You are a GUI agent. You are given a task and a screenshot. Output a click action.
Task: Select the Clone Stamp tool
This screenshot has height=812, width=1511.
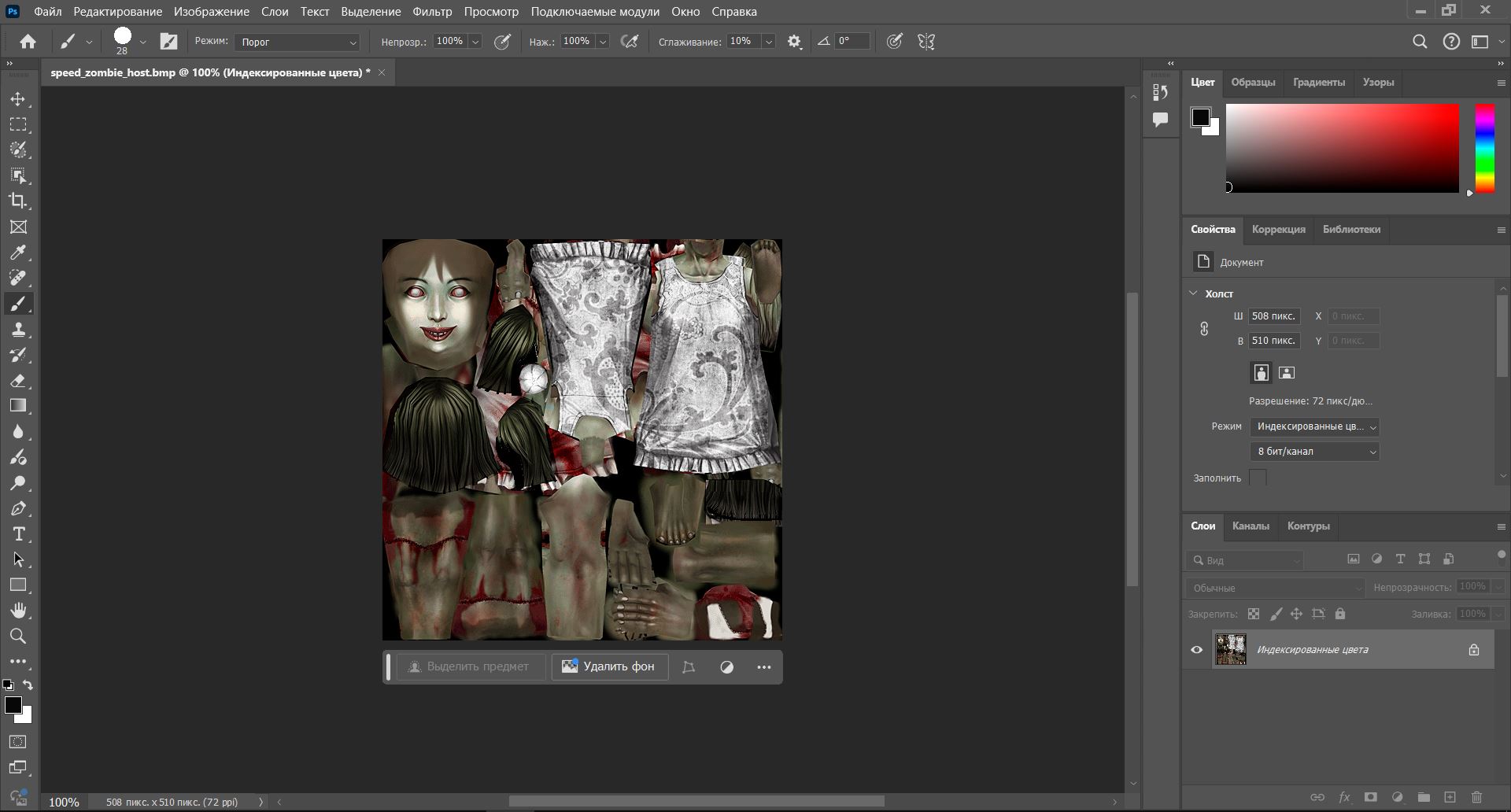(x=18, y=330)
